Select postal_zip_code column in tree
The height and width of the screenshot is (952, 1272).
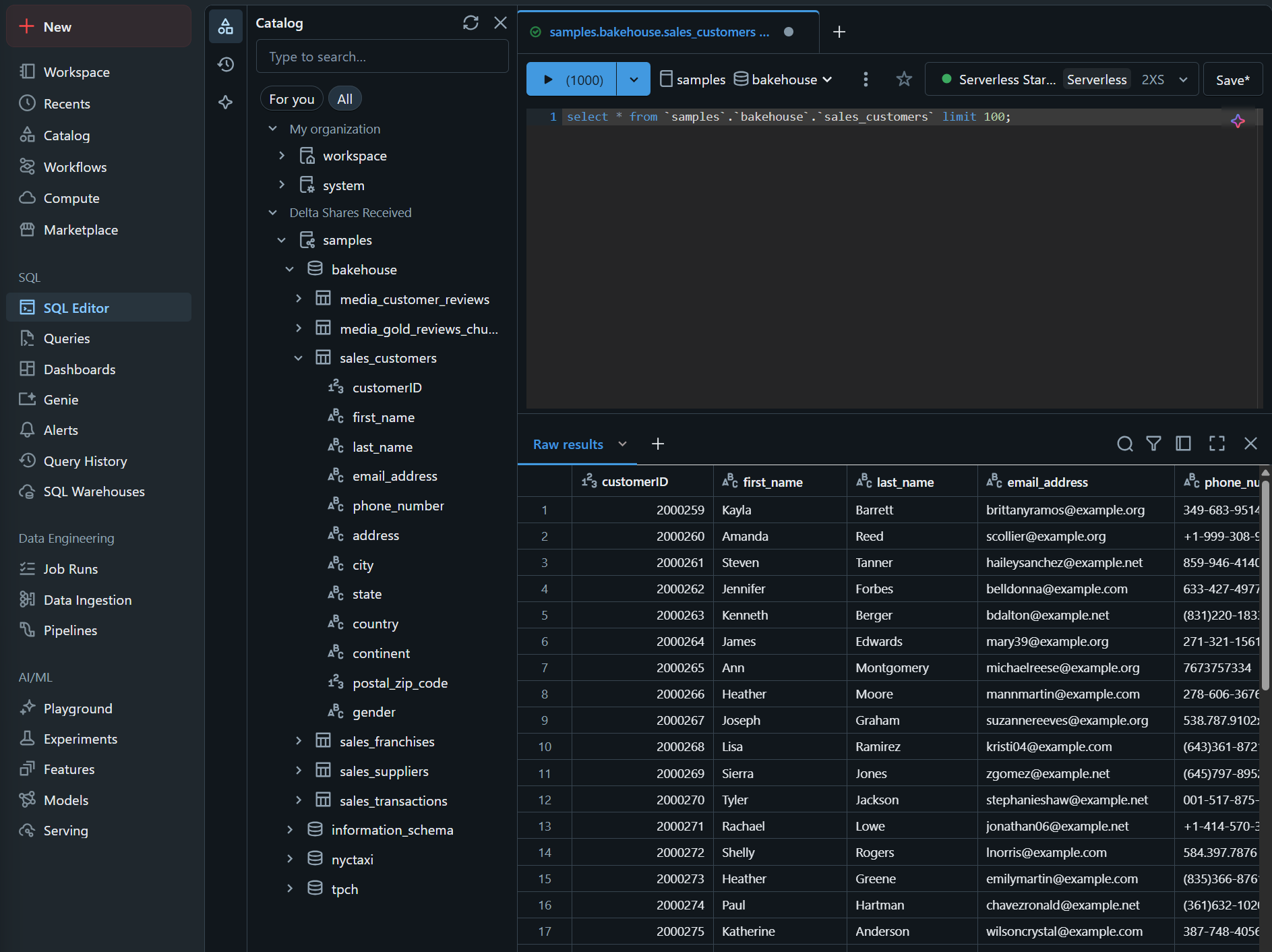[400, 683]
